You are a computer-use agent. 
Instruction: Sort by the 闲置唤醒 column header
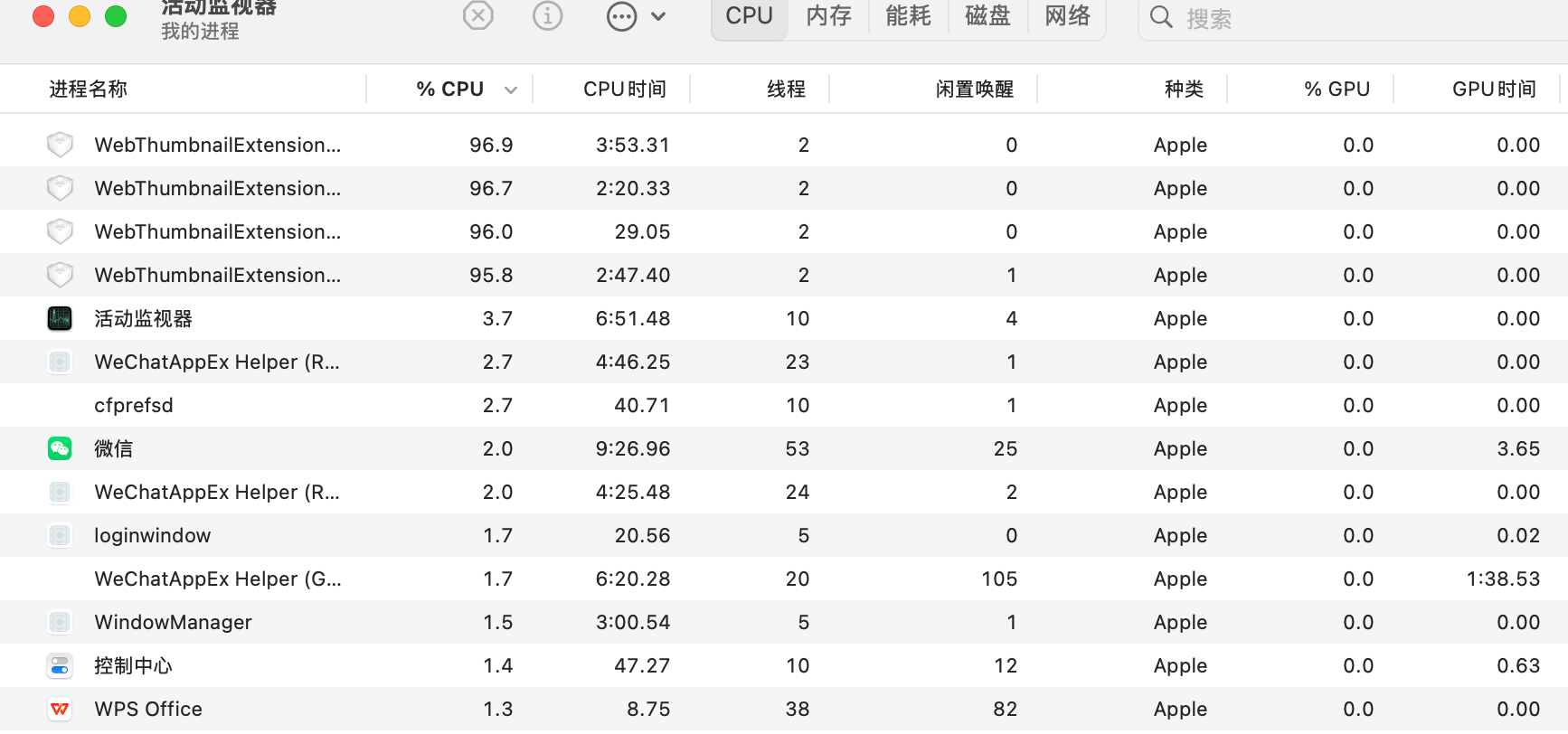pyautogui.click(x=974, y=89)
